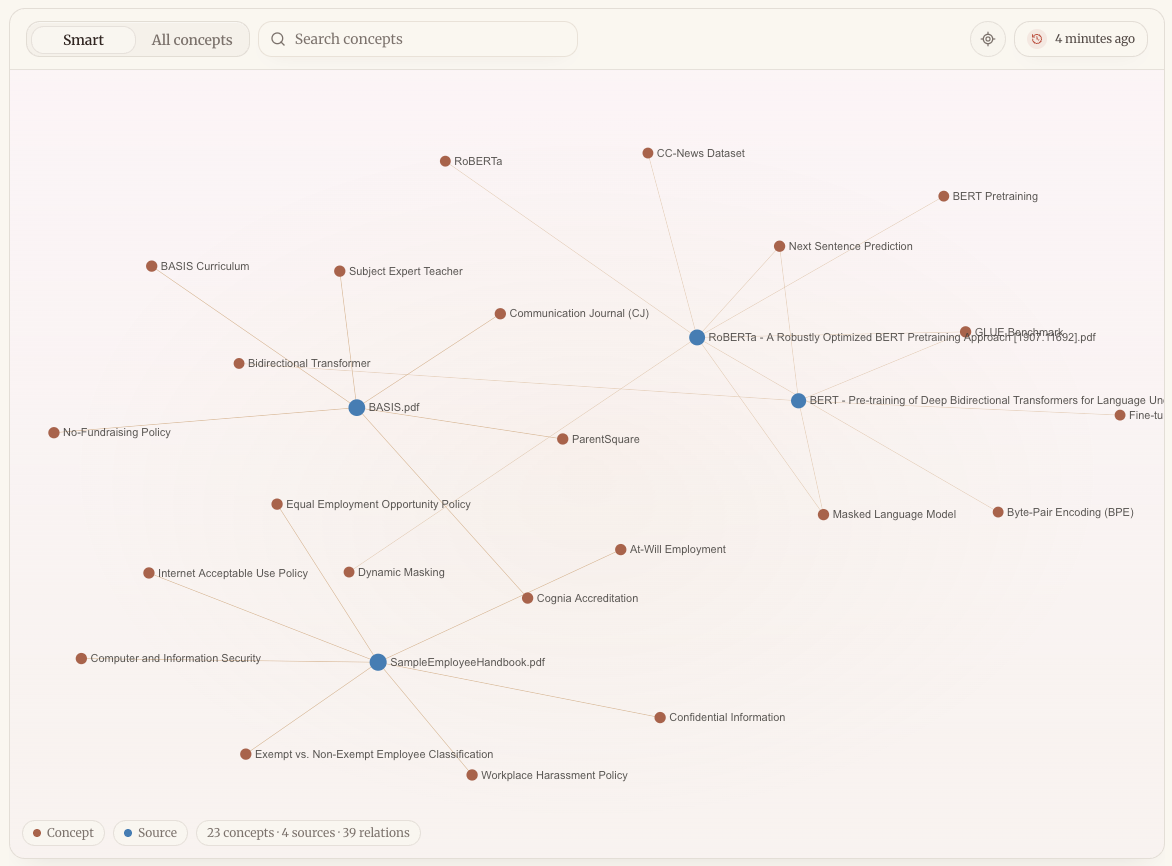1172x866 pixels.
Task: Select the Dynamic Masking concept node
Action: pos(349,572)
